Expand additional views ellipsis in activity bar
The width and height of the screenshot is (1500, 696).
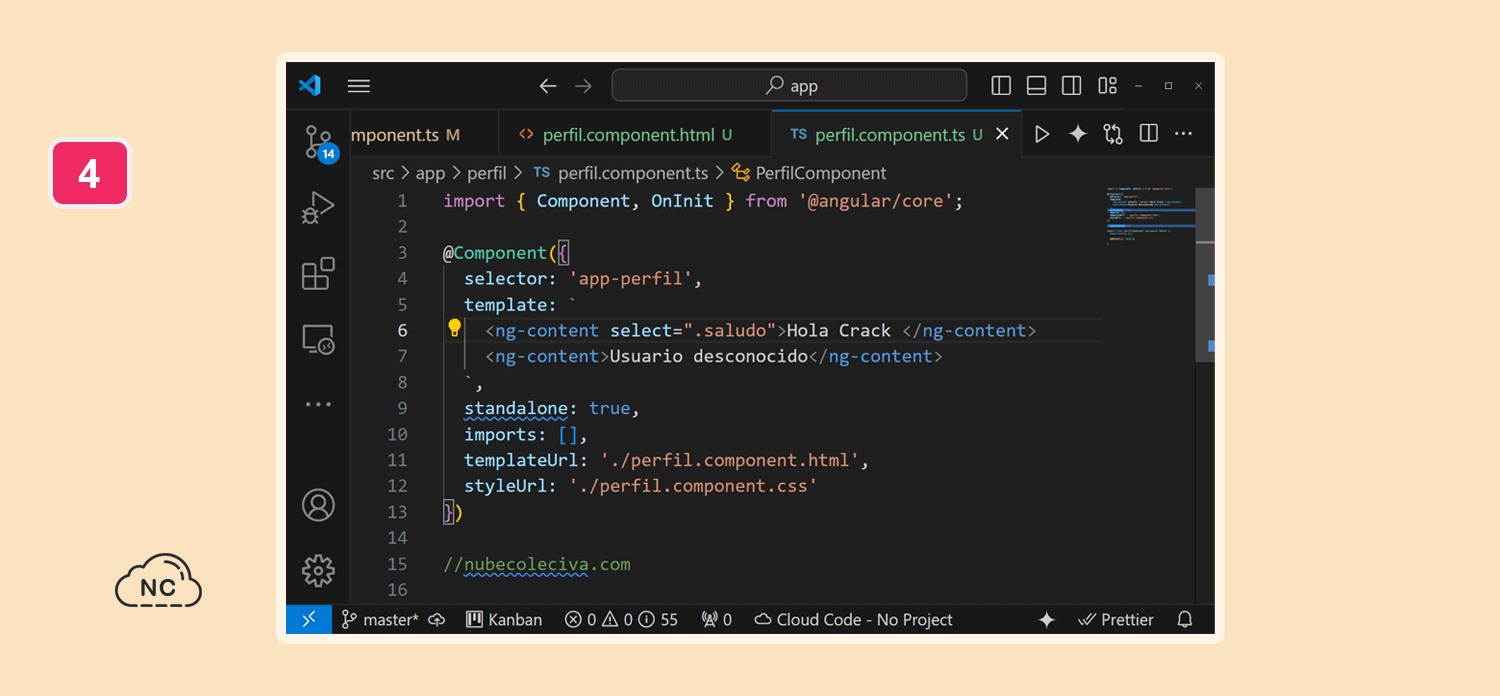pos(318,405)
